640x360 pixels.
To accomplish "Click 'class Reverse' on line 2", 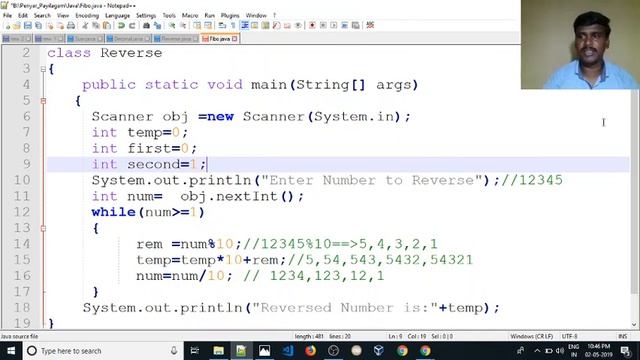I will [x=104, y=53].
